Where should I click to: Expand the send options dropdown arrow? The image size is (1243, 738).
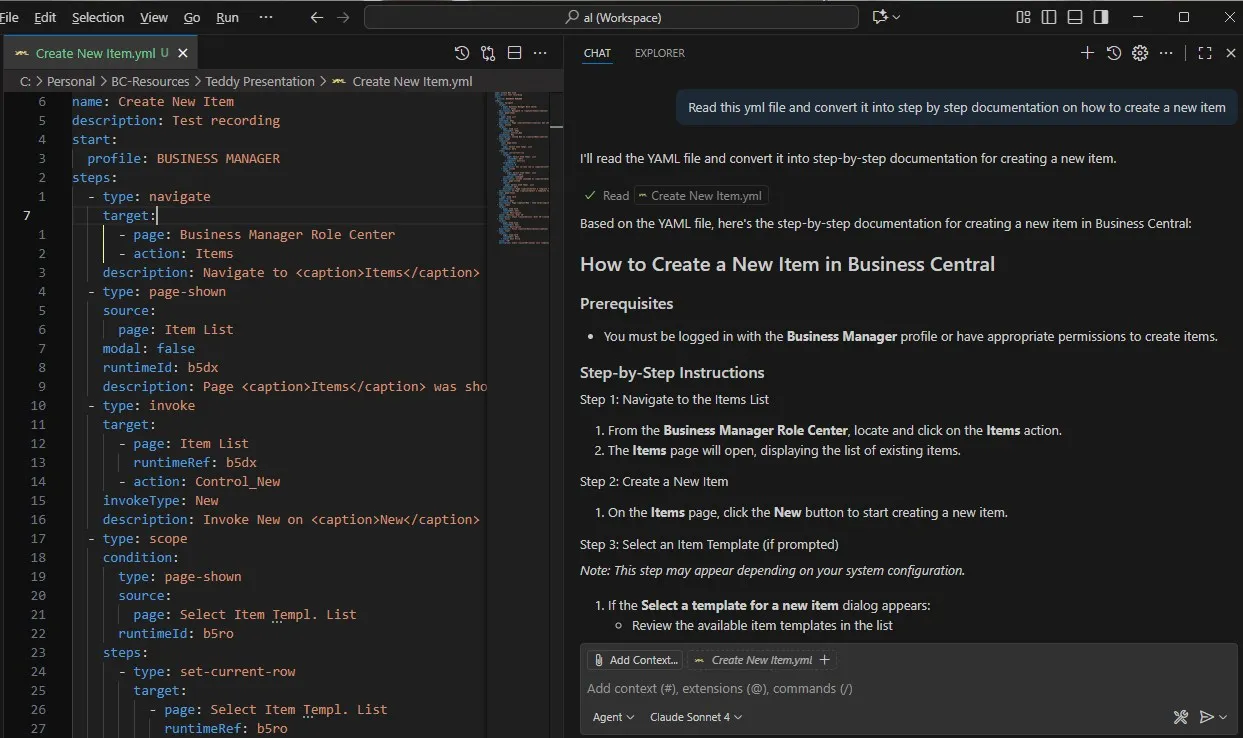click(x=1223, y=717)
